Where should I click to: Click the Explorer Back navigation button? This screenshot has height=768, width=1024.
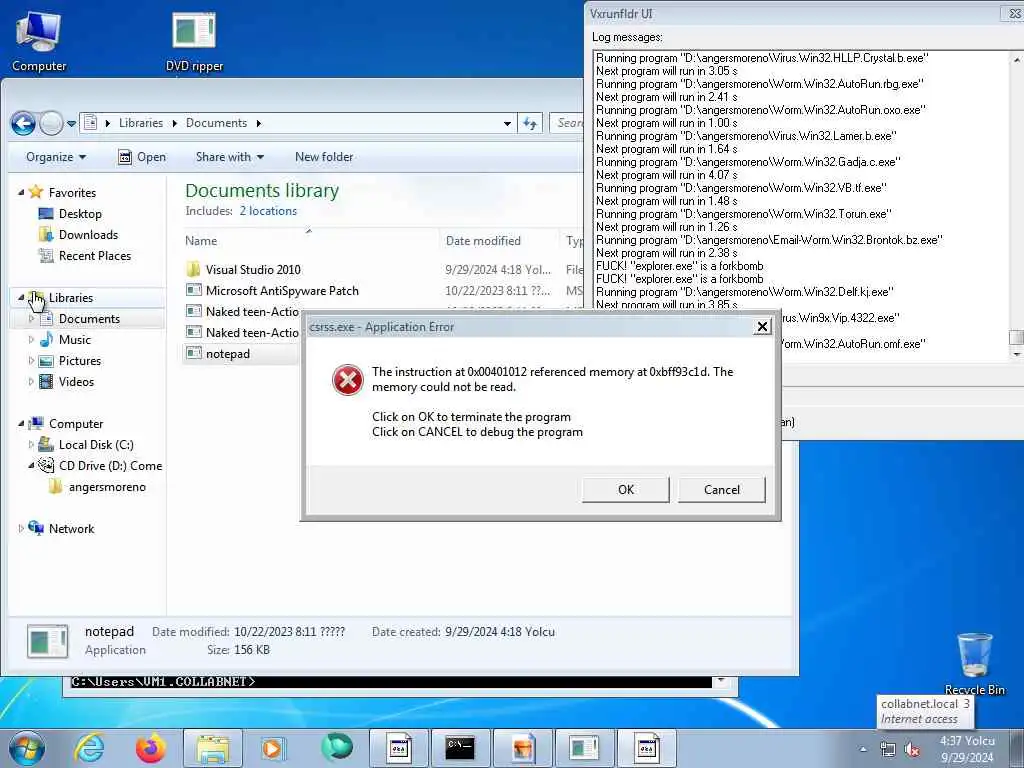click(24, 123)
